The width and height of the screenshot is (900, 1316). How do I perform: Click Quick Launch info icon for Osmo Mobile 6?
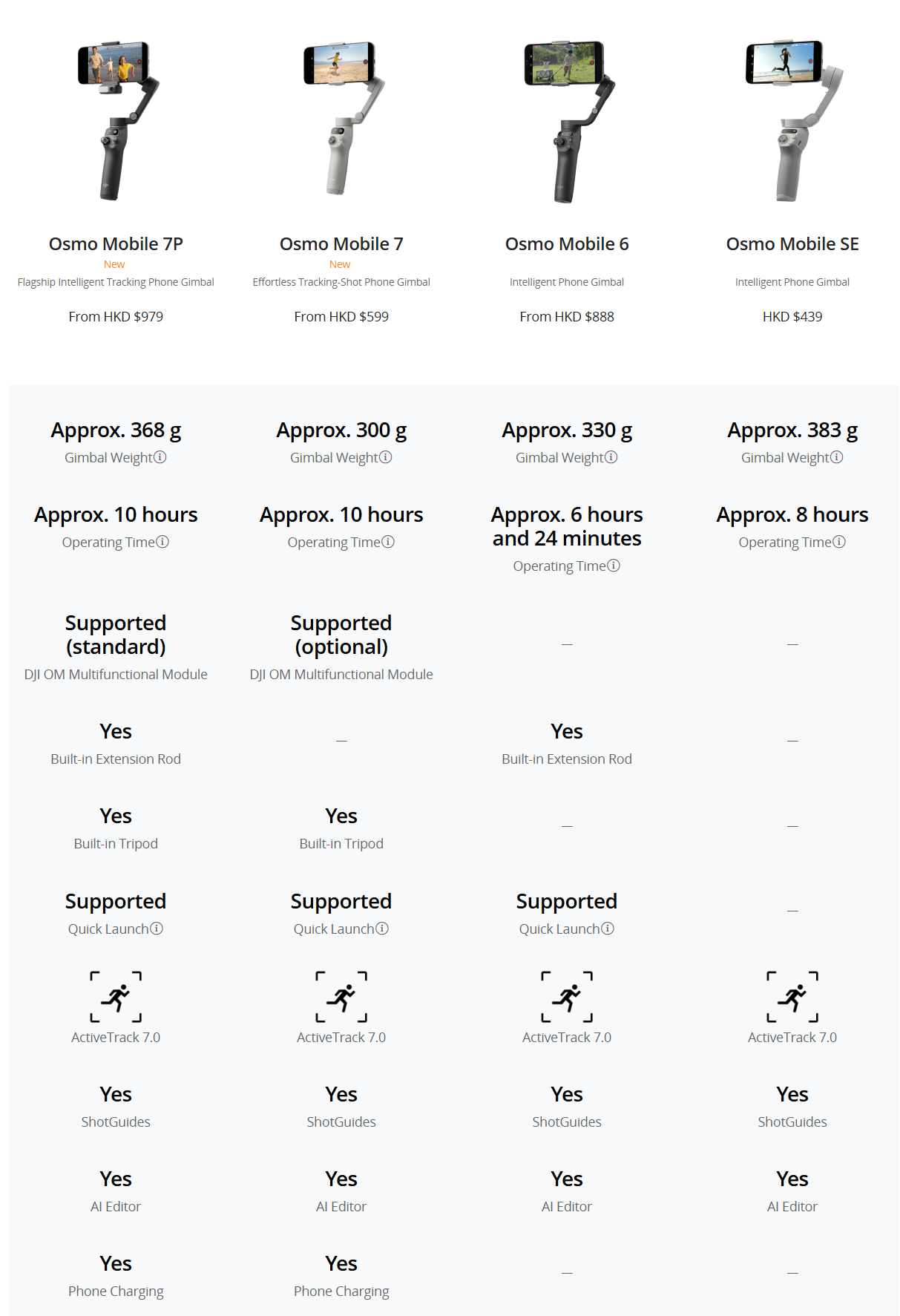click(x=608, y=929)
